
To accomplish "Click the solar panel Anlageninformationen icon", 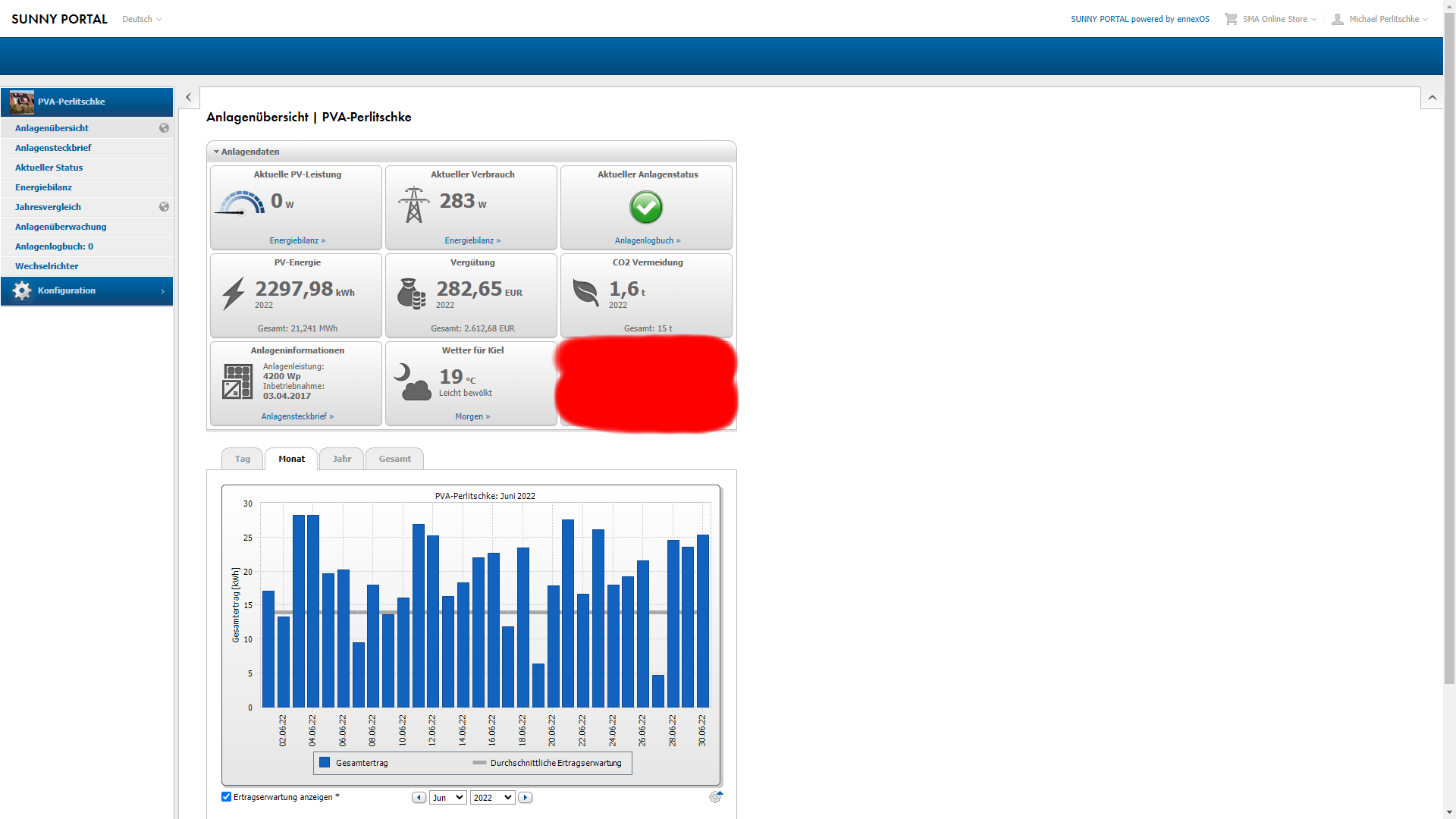I will 237,381.
